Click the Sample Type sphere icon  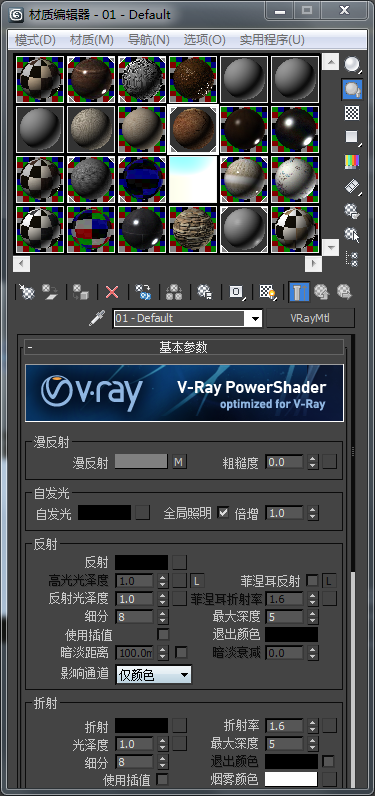click(352, 64)
